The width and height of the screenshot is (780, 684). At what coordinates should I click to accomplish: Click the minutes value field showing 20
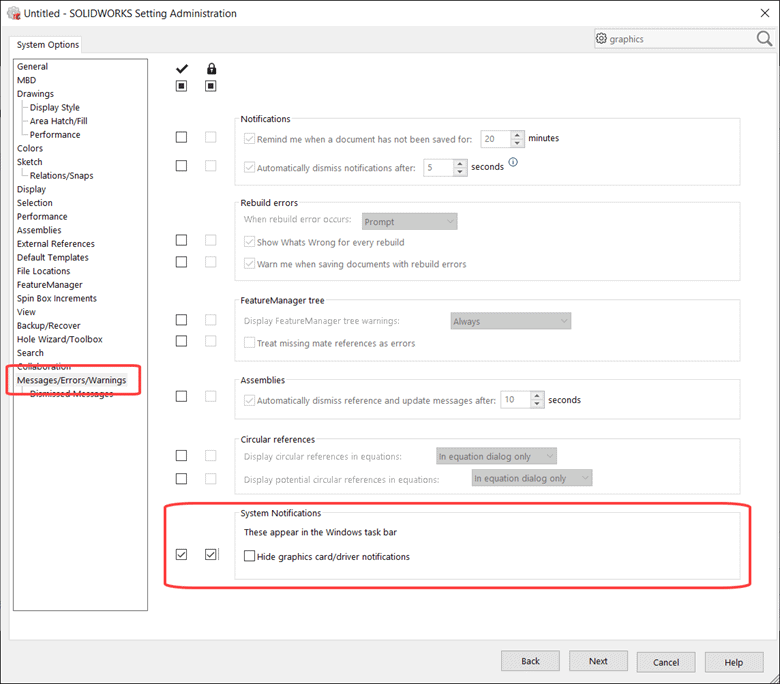[x=496, y=139]
